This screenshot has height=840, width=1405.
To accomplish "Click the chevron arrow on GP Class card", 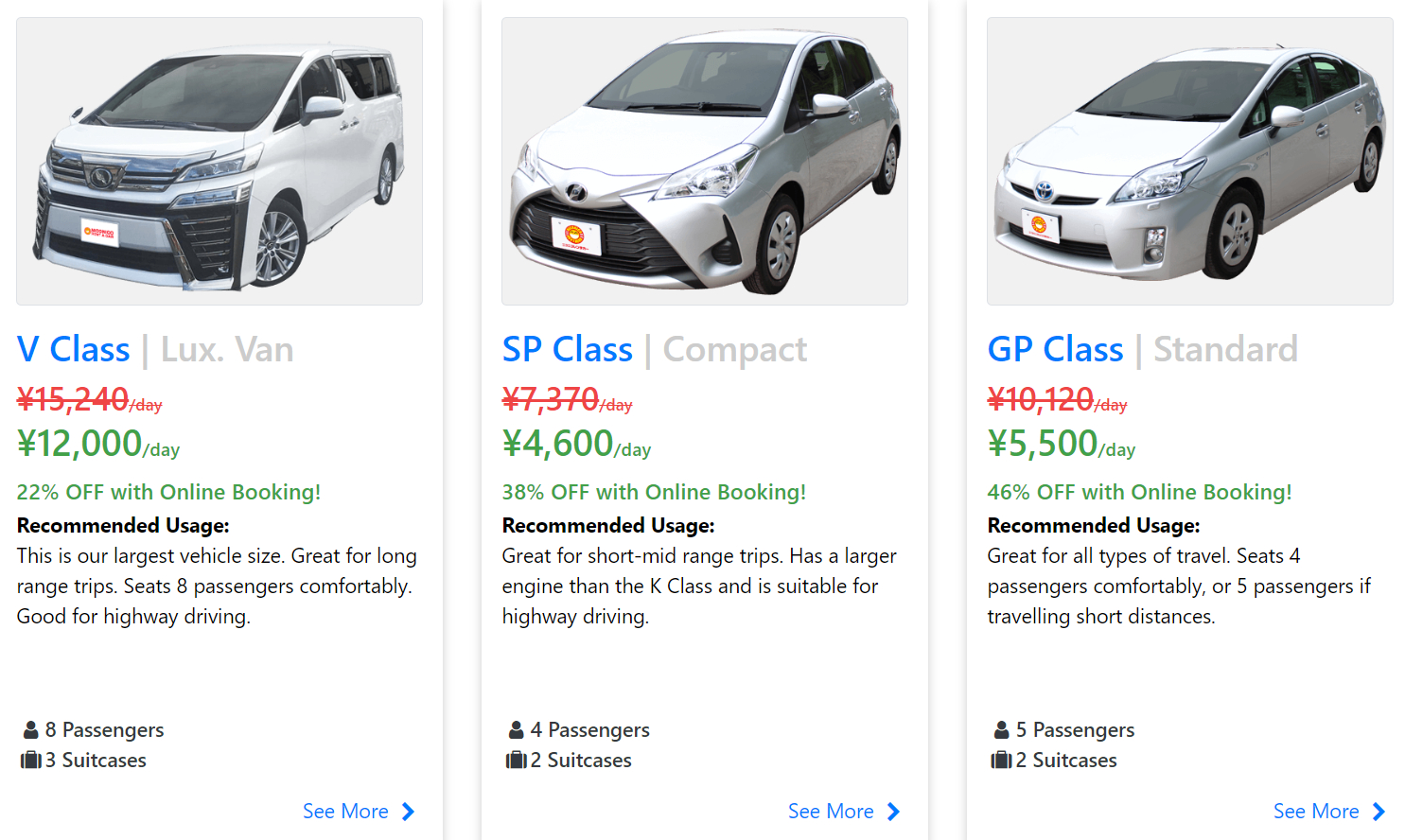I will (1379, 812).
